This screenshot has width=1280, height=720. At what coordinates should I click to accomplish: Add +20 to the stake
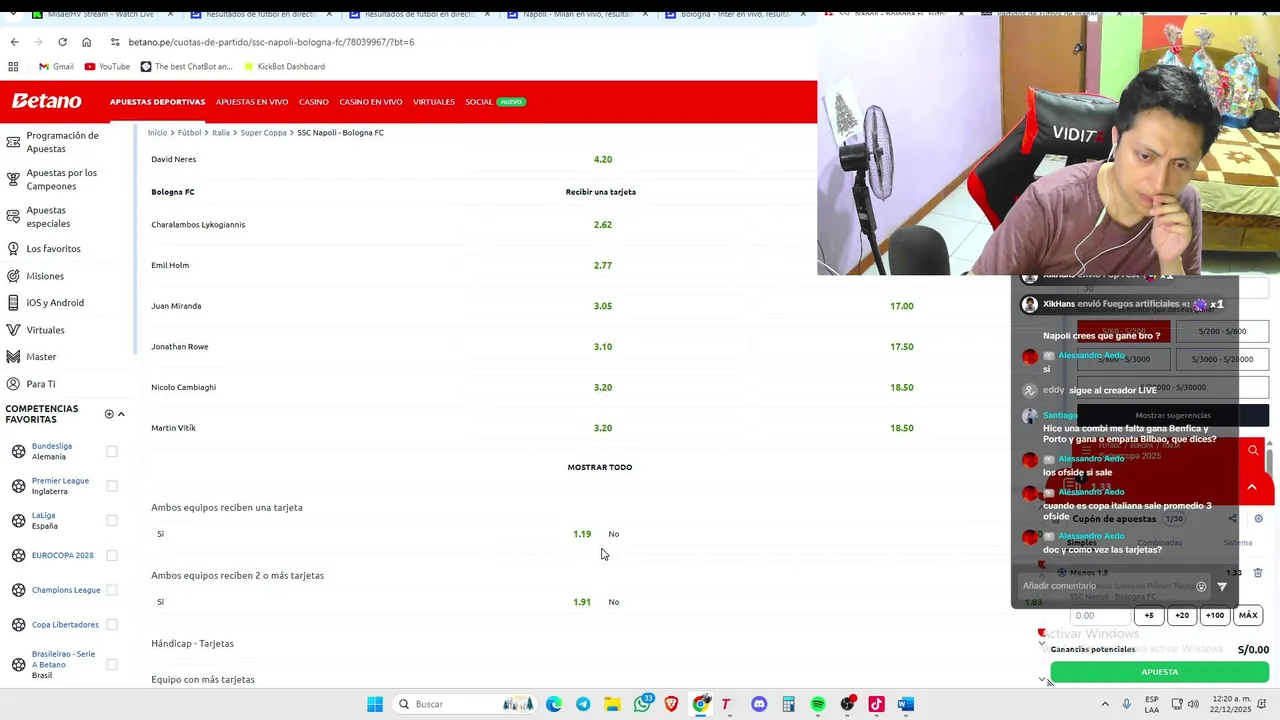click(x=1182, y=616)
